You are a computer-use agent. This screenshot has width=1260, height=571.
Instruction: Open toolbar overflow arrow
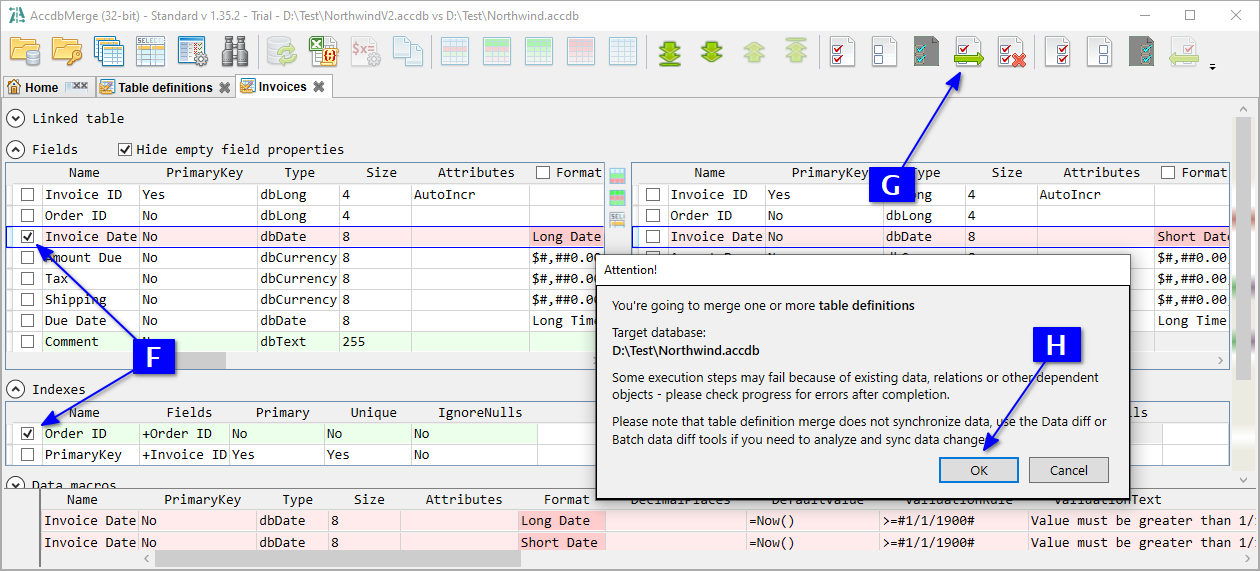pyautogui.click(x=1212, y=67)
